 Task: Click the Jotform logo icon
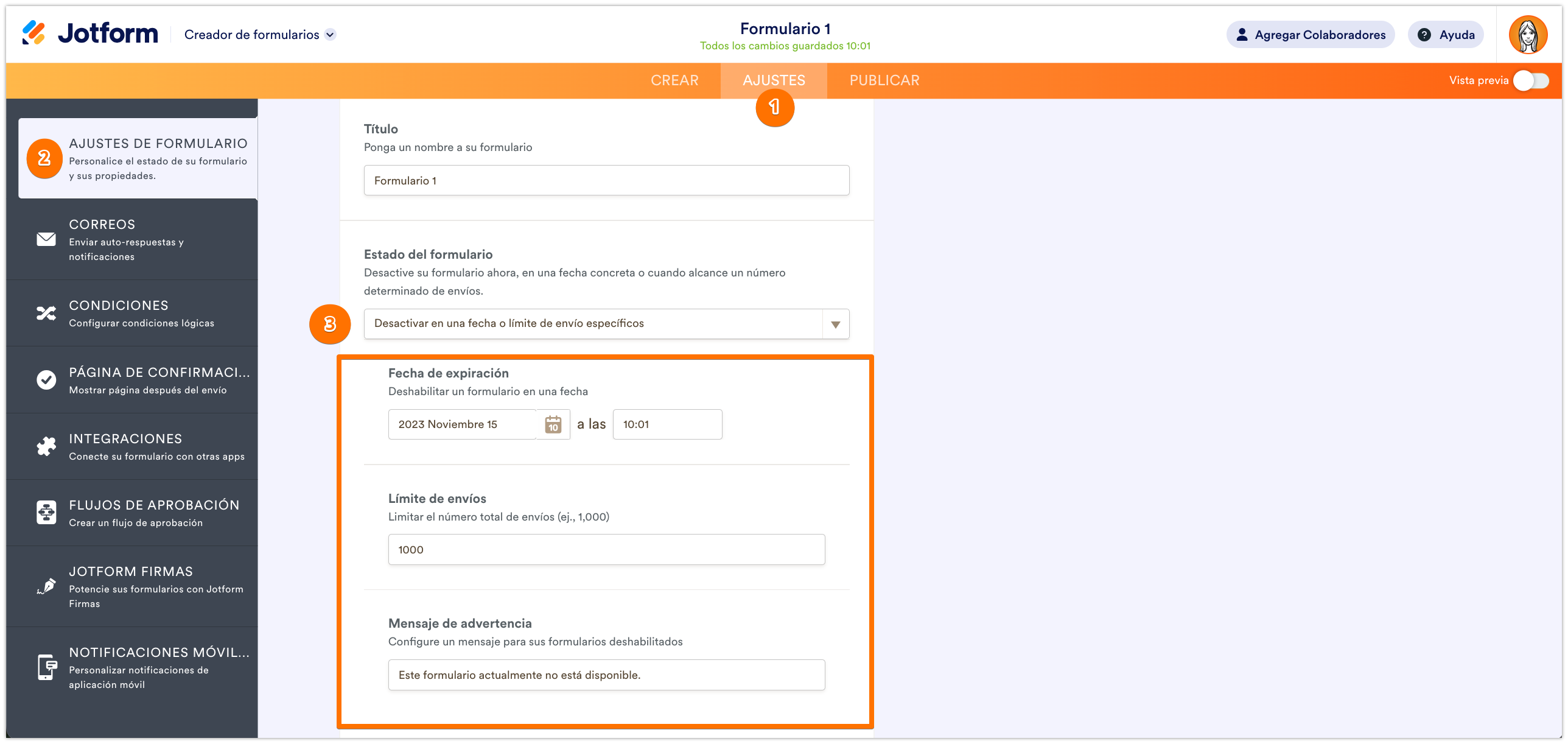pos(33,33)
